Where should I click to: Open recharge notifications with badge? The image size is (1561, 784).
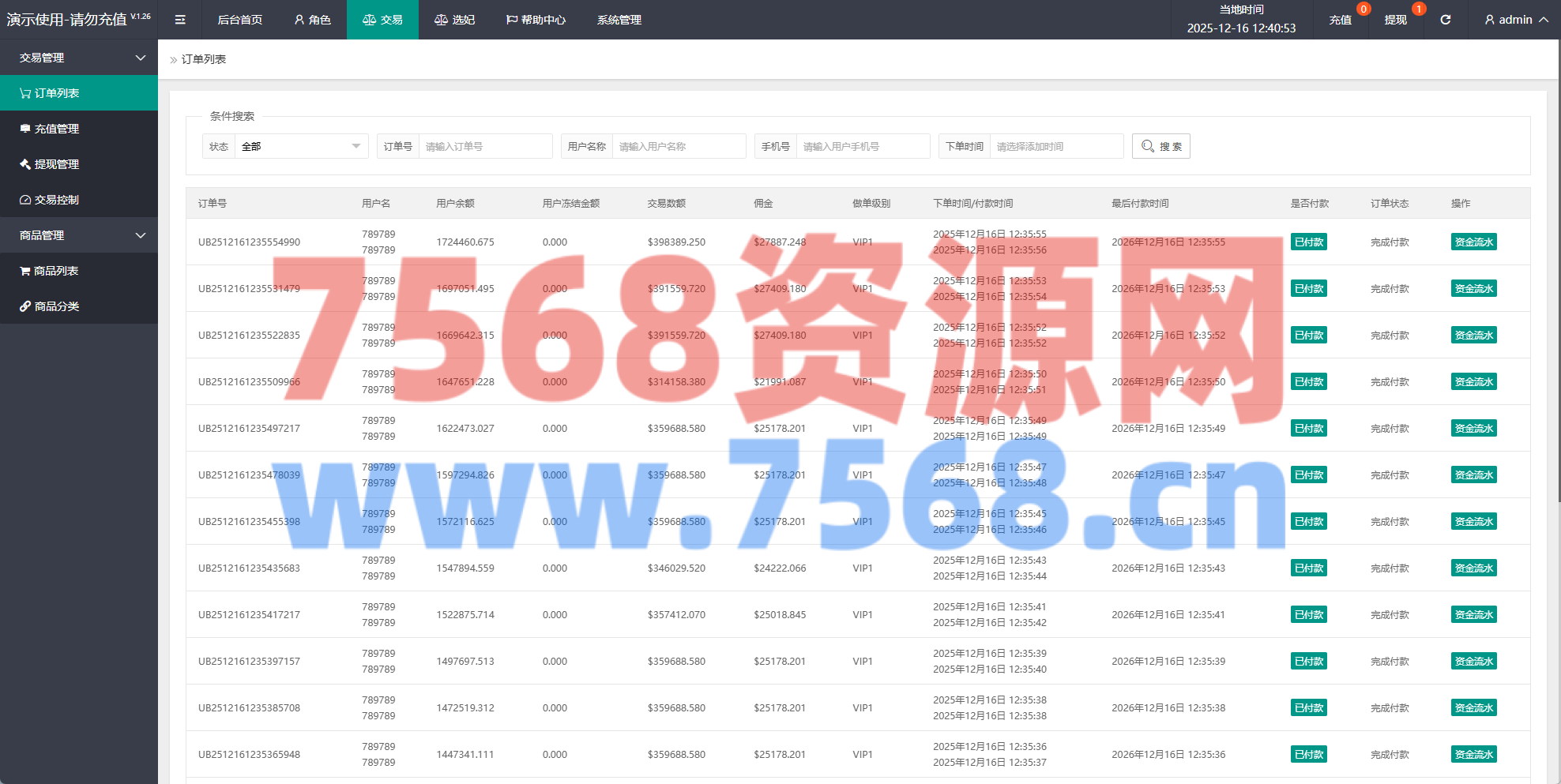(1341, 20)
